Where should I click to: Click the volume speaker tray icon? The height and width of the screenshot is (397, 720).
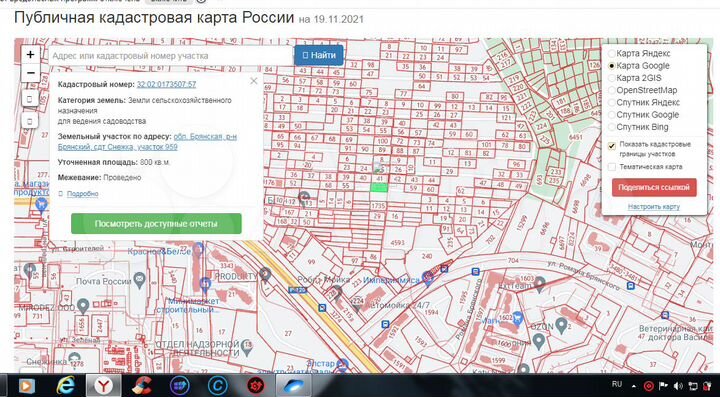(678, 386)
